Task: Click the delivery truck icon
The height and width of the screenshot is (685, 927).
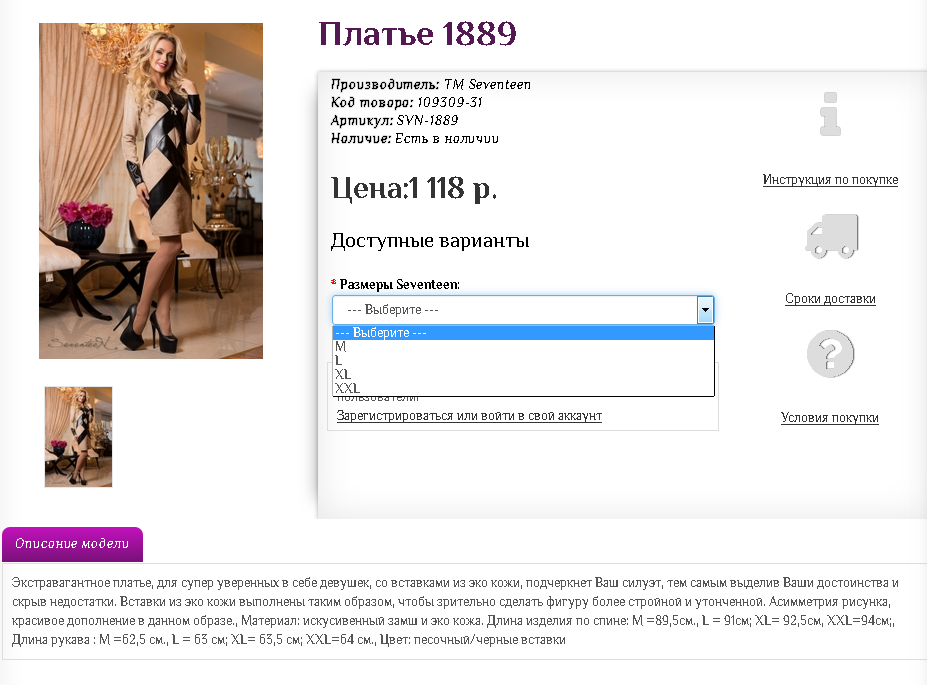Action: [x=832, y=236]
